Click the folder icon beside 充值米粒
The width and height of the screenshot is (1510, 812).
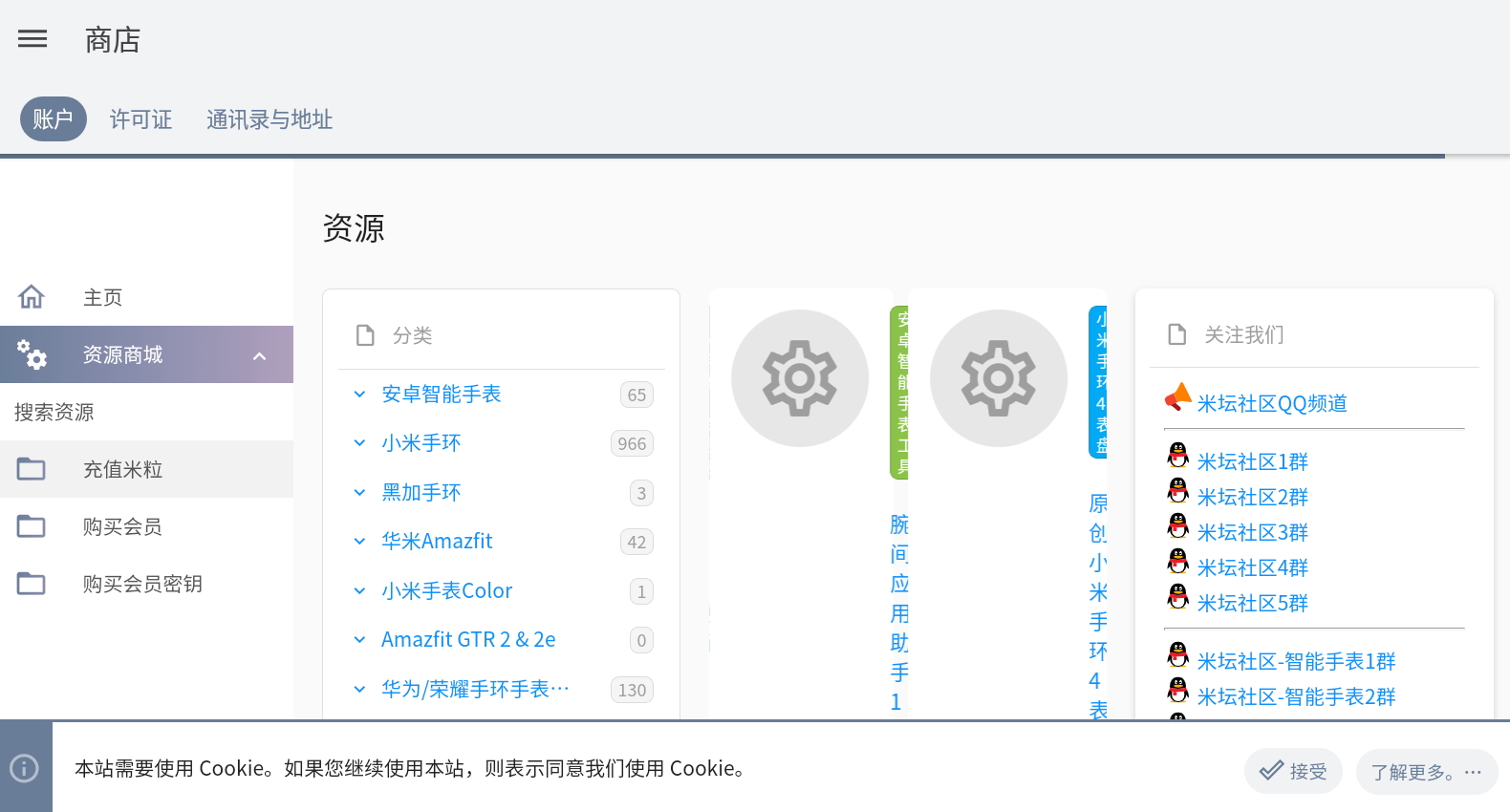pyautogui.click(x=32, y=469)
